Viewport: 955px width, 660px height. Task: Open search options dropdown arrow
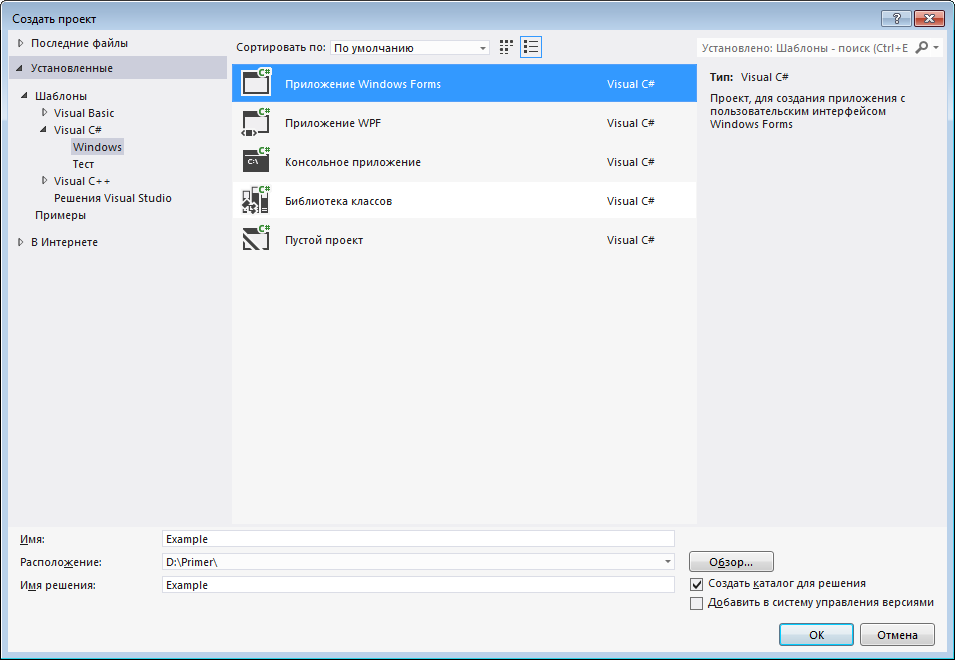coord(937,47)
